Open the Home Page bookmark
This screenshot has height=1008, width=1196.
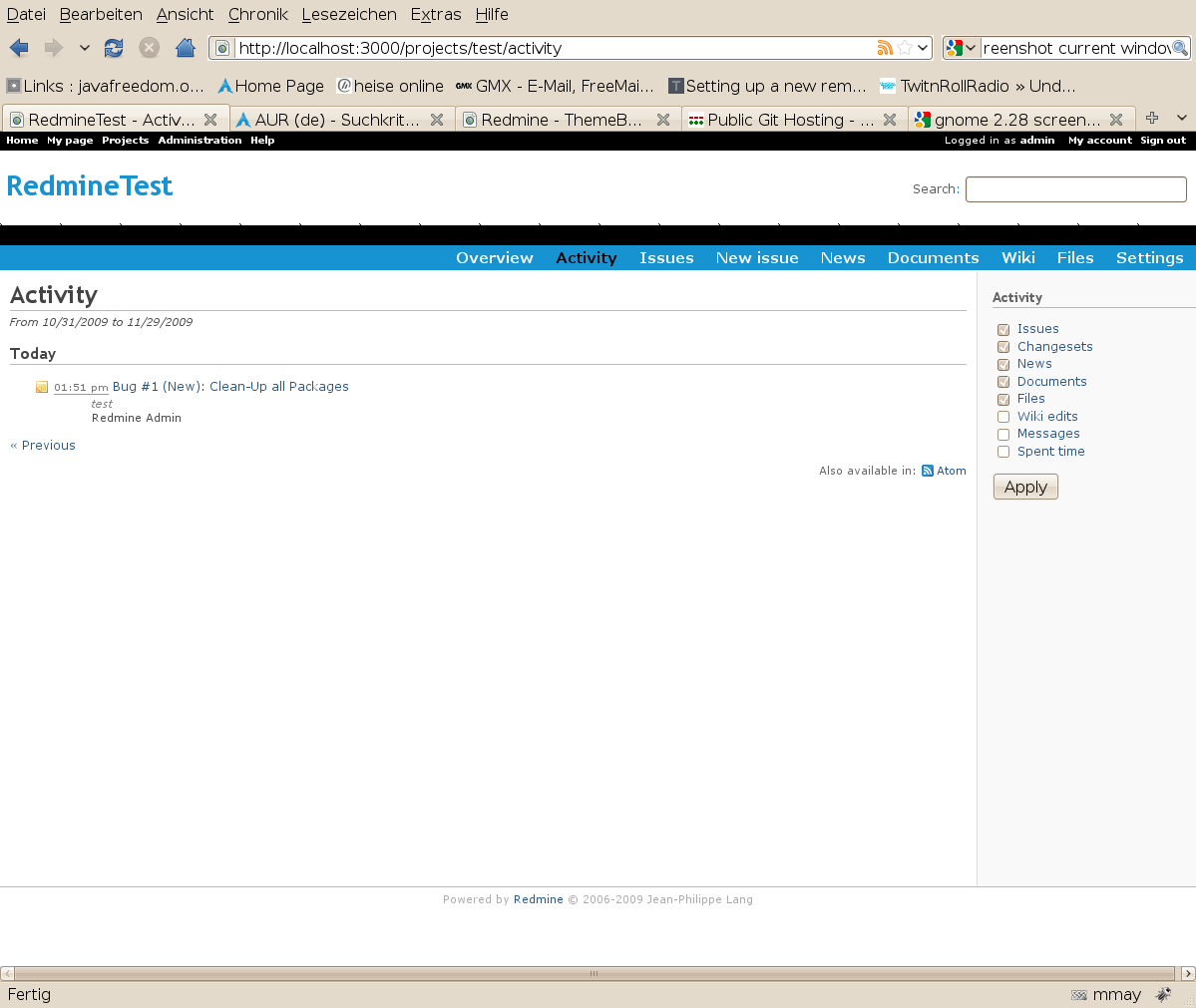[x=270, y=86]
